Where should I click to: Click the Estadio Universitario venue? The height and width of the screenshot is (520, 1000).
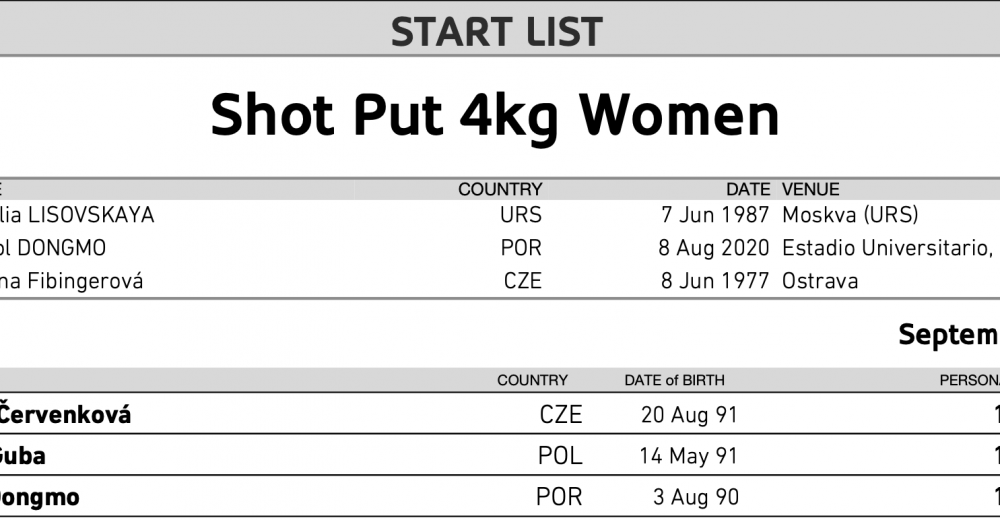[x=888, y=248]
